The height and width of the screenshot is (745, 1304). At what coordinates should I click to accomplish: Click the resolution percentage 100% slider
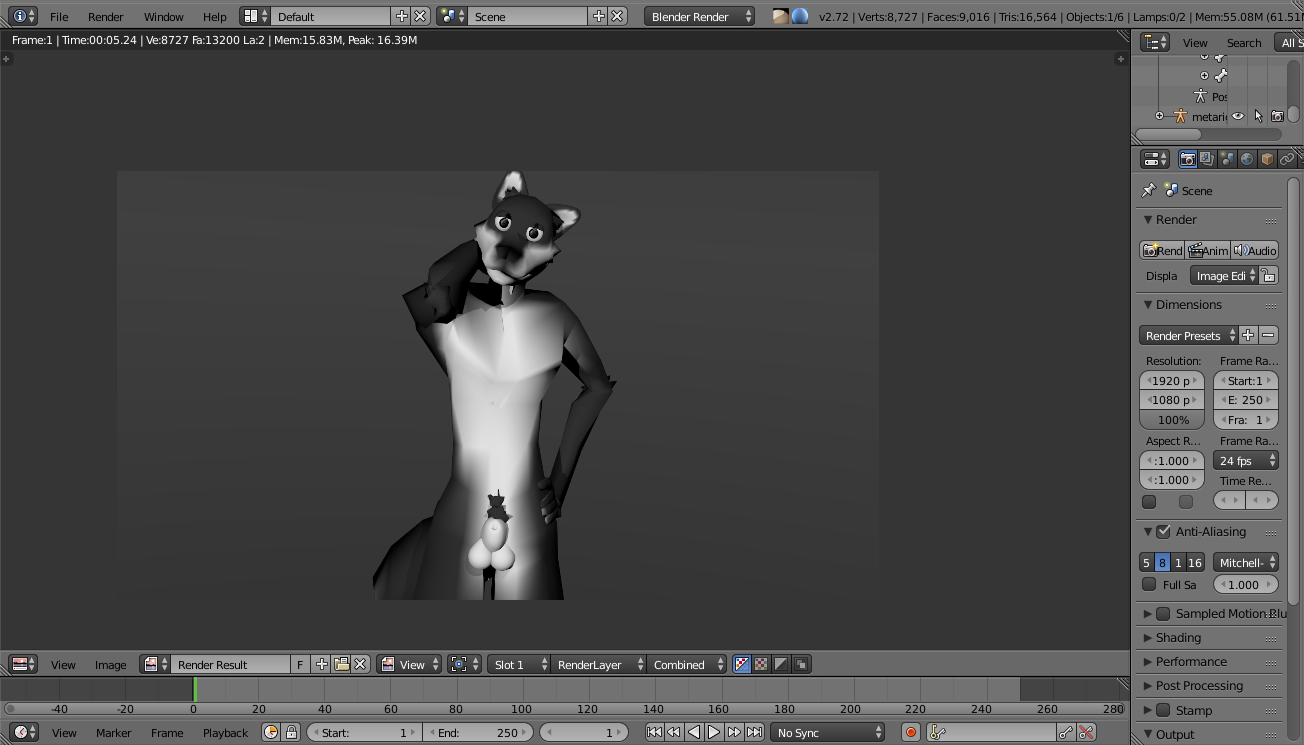click(x=1172, y=420)
